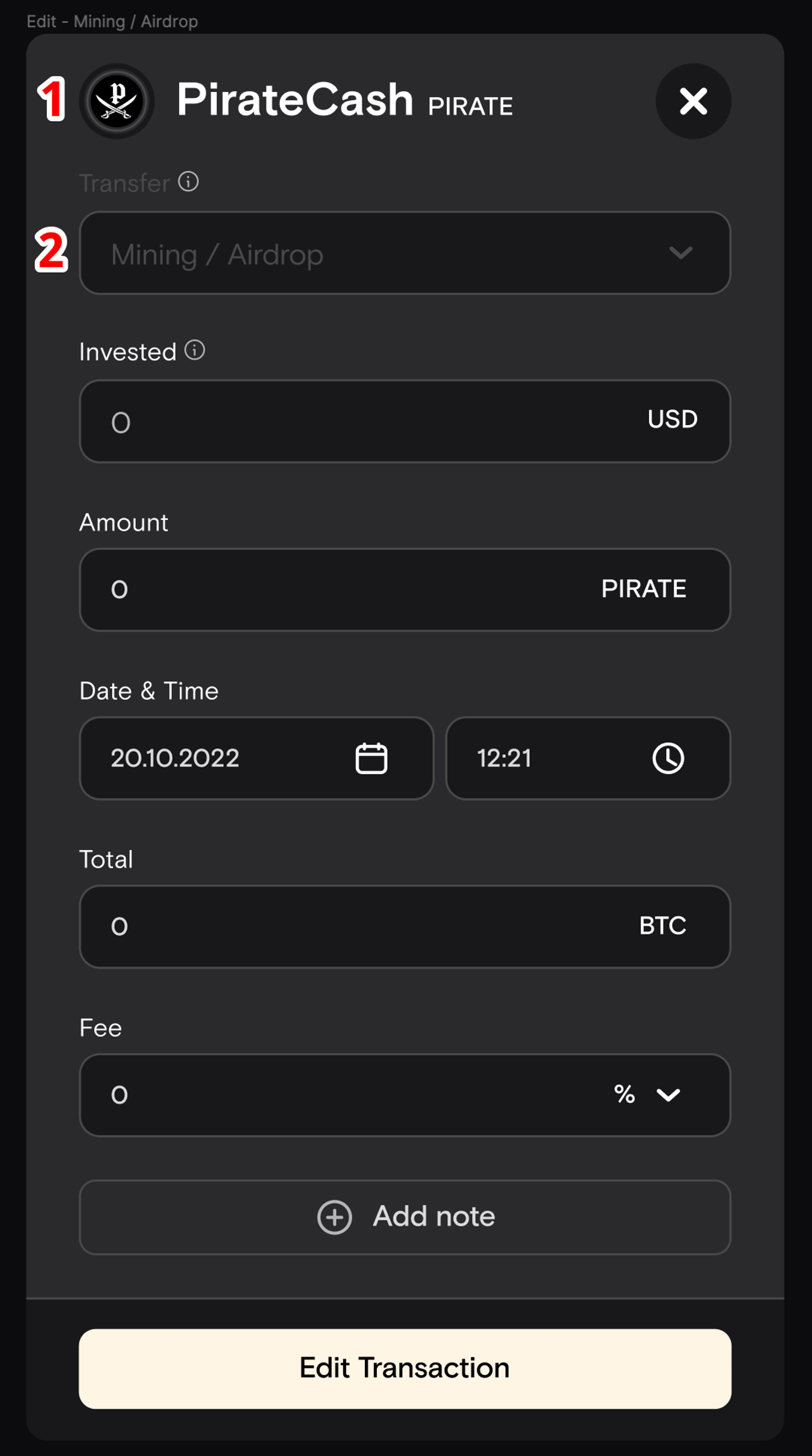The width and height of the screenshot is (812, 1456).
Task: Open the calendar date picker icon
Action: coord(371,758)
